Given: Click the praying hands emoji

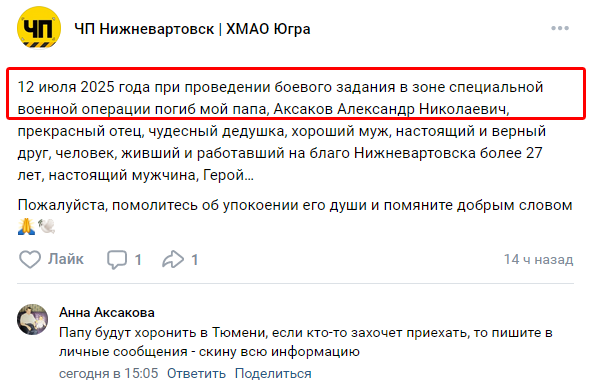Looking at the screenshot, I should pyautogui.click(x=26, y=227).
